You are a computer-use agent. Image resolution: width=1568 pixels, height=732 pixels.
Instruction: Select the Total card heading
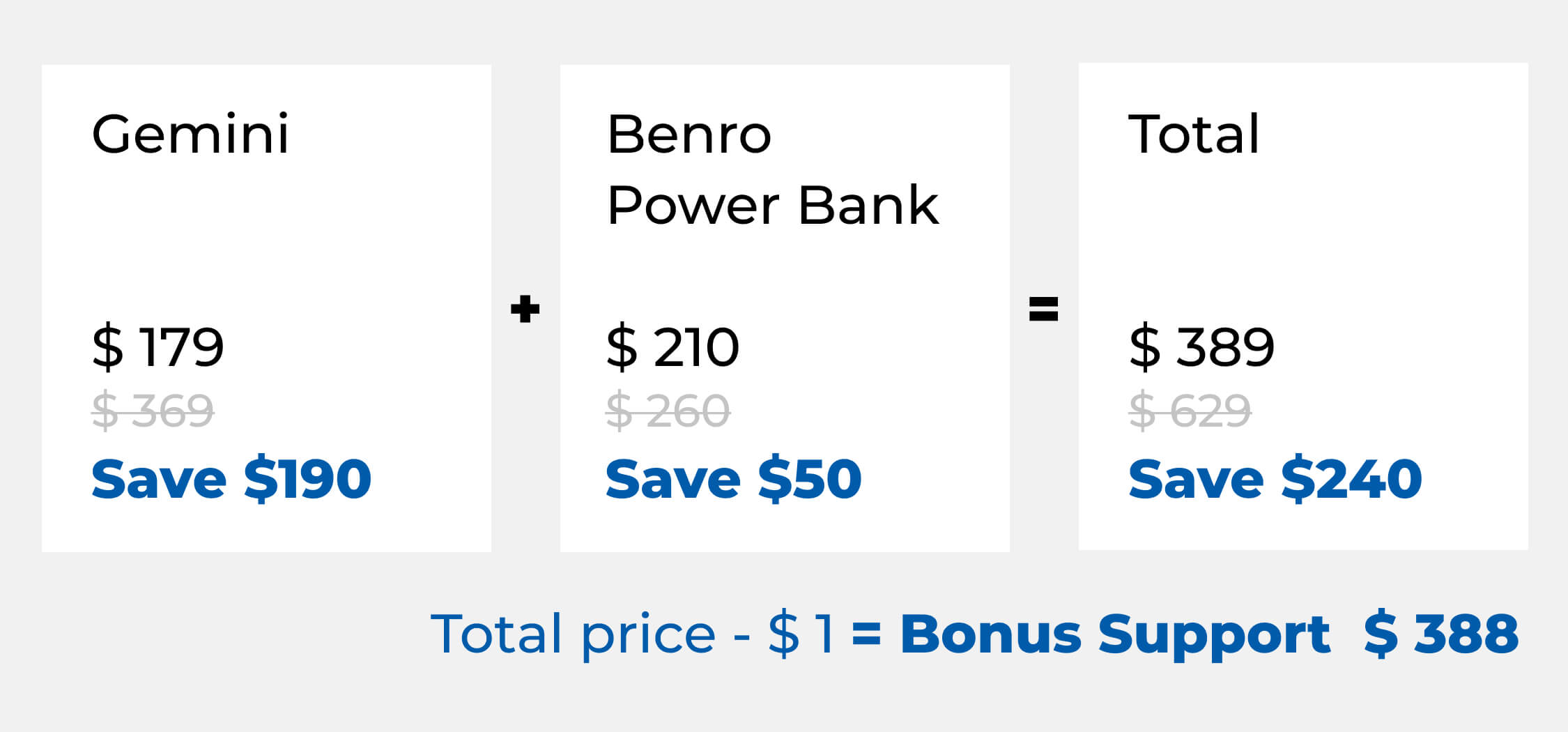tap(1194, 134)
